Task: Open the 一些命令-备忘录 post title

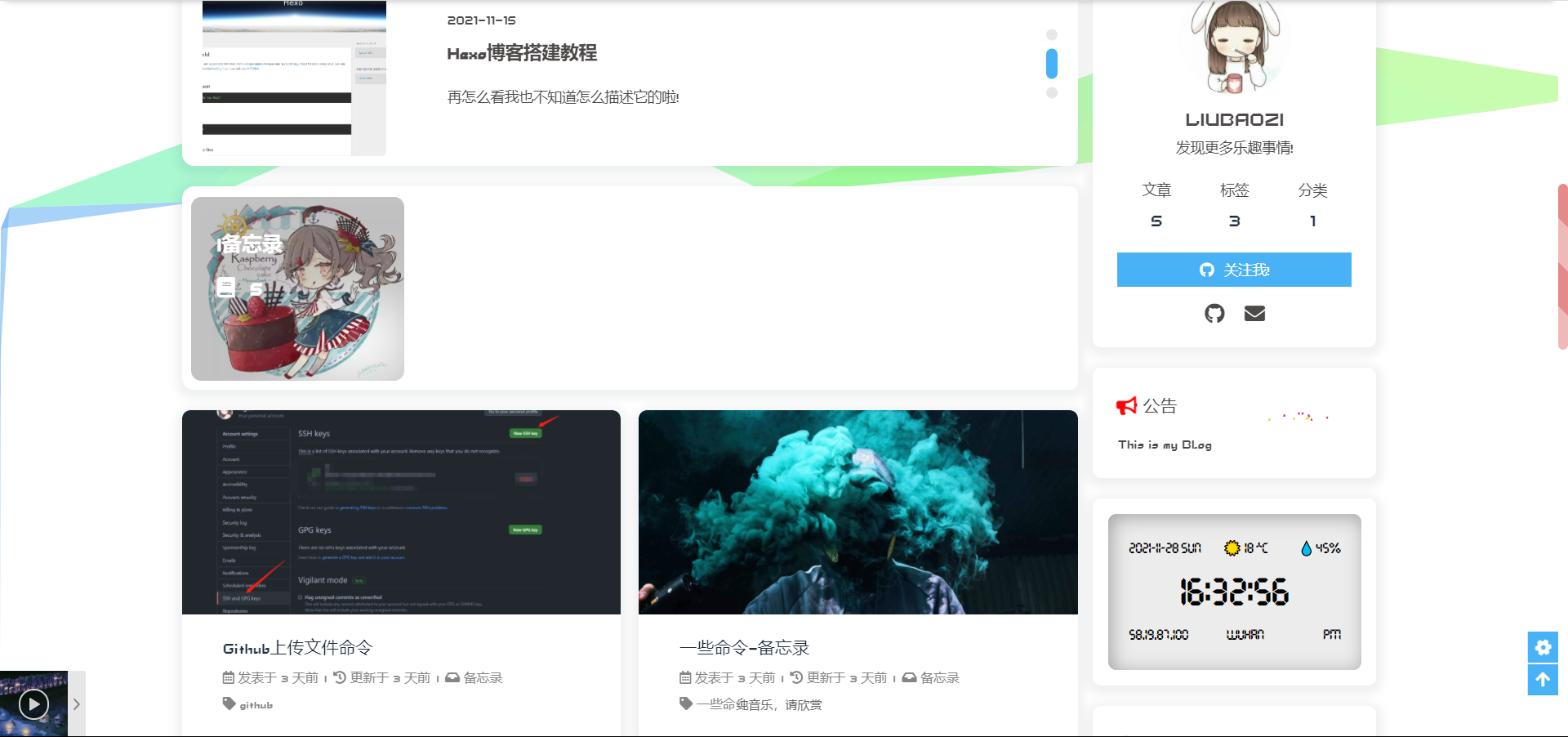Action: 744,648
